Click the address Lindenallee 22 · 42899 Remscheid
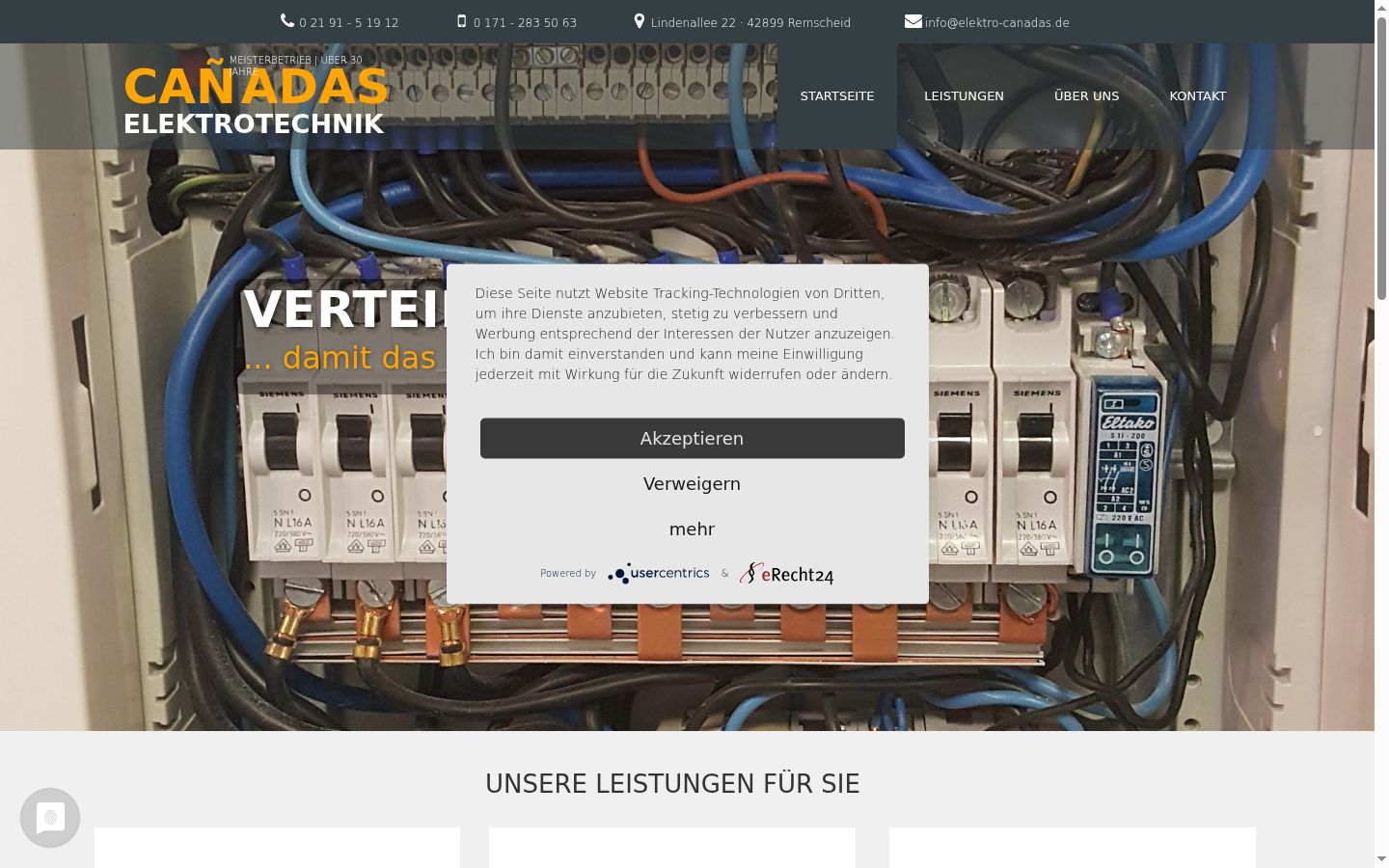 (750, 22)
